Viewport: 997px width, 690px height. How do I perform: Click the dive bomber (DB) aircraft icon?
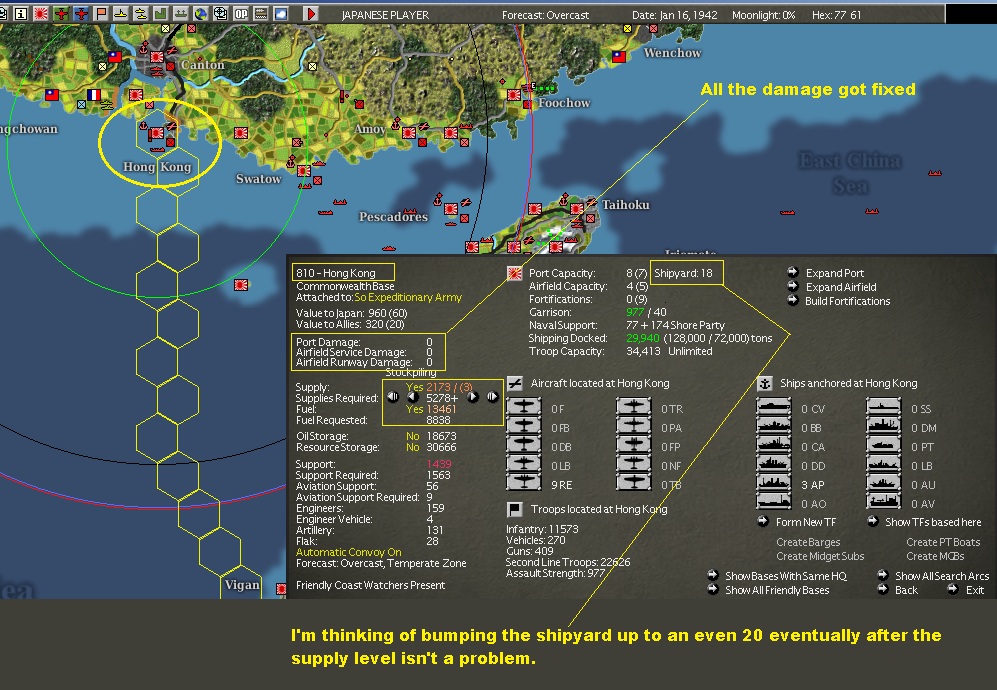point(523,445)
